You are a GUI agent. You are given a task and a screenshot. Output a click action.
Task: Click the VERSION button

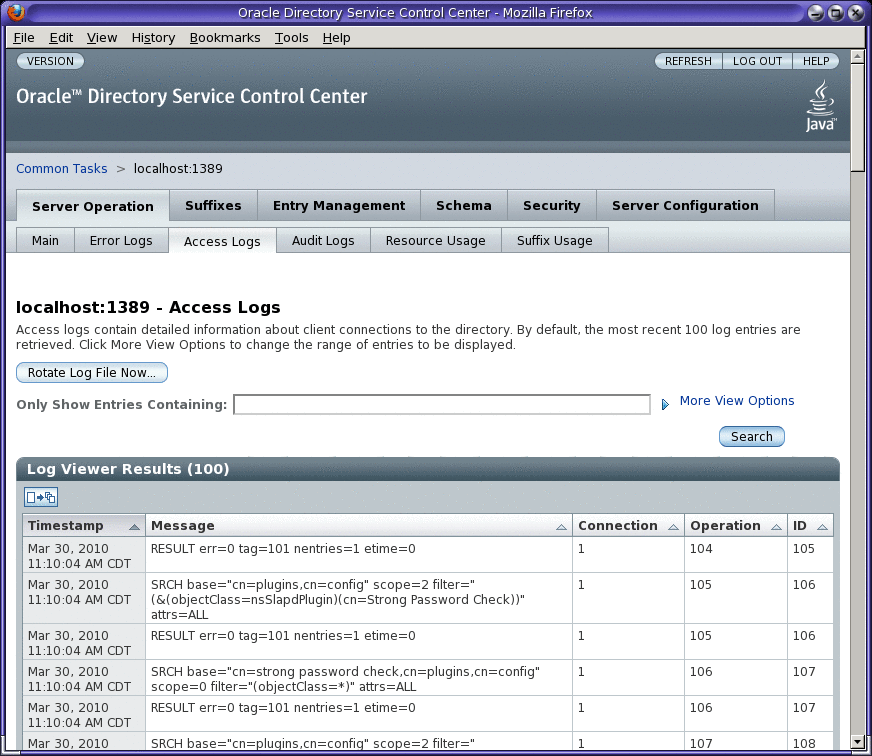(x=50, y=61)
